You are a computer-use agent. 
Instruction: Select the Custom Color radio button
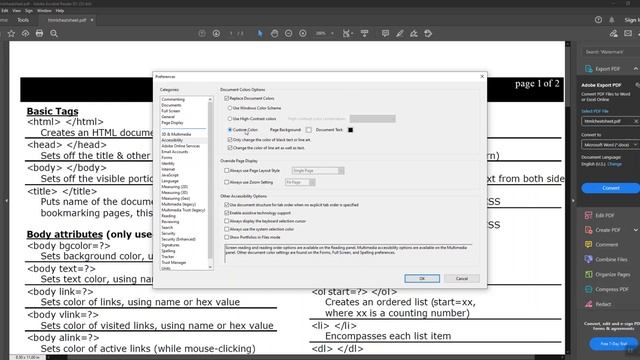pos(230,130)
